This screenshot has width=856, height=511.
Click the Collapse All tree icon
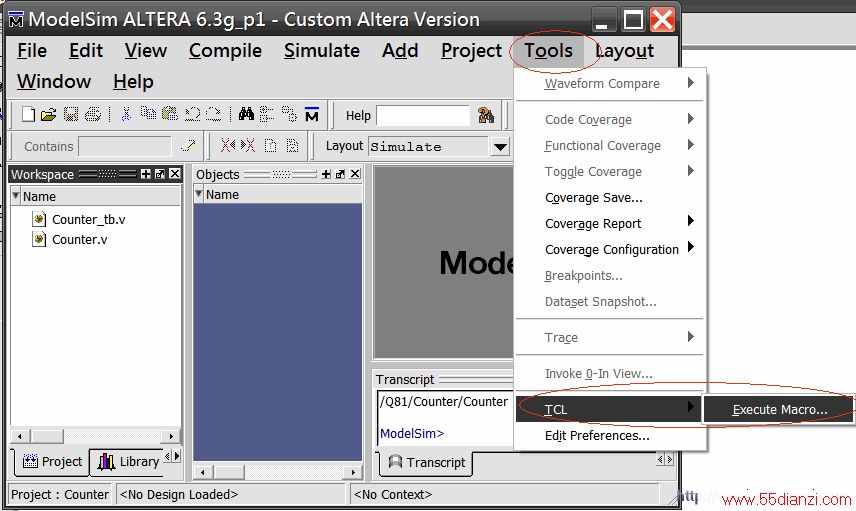[x=266, y=114]
